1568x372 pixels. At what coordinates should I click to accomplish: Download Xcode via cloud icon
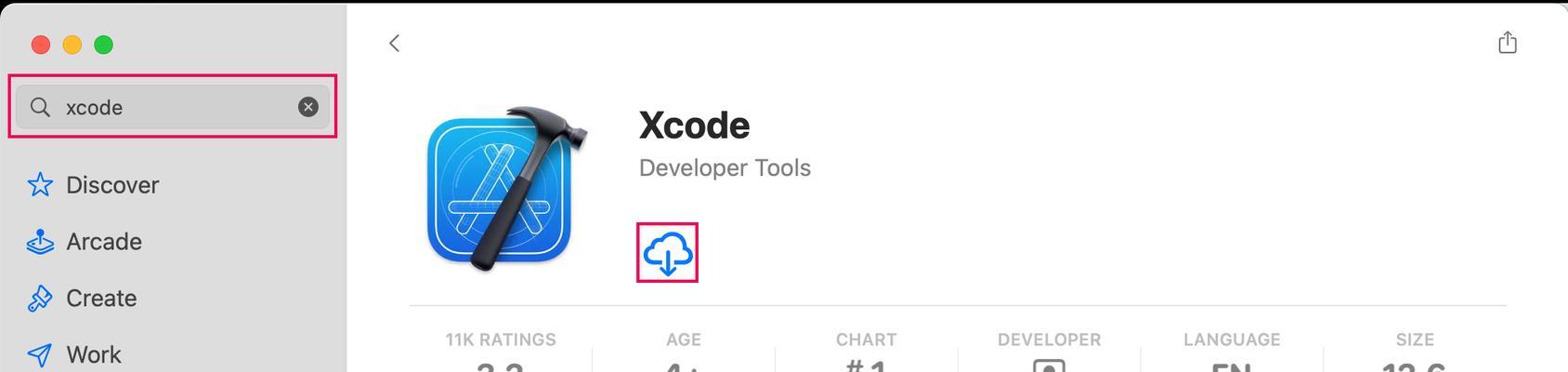coord(667,253)
